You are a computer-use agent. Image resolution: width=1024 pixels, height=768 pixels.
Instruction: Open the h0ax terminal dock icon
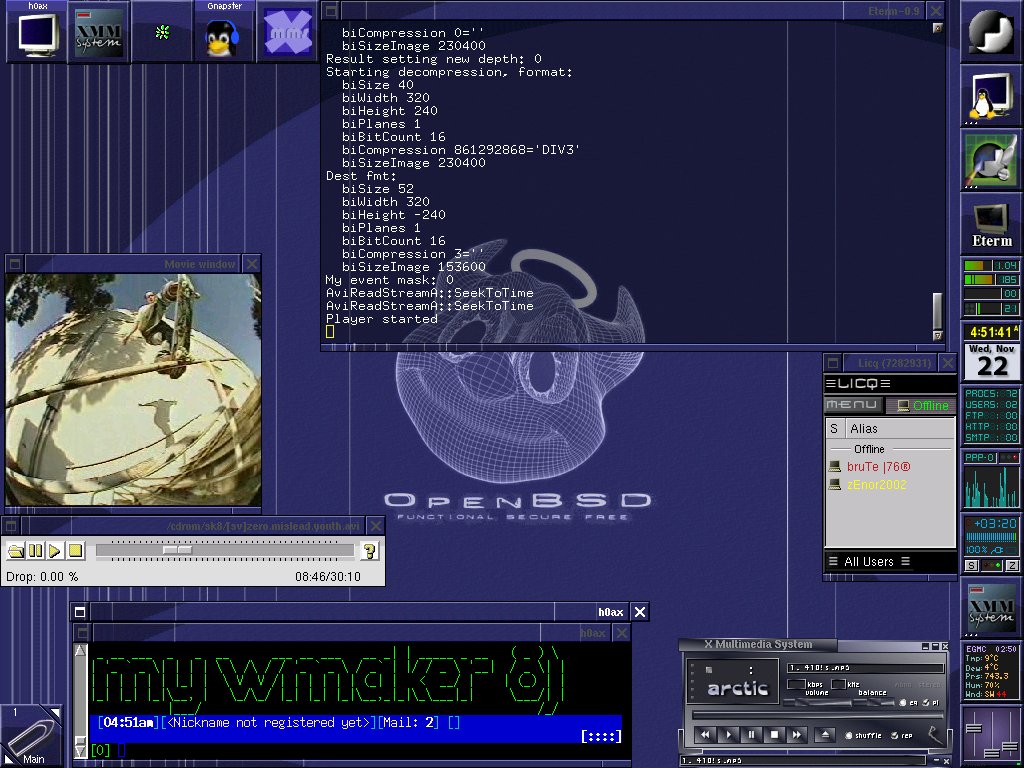coord(37,32)
